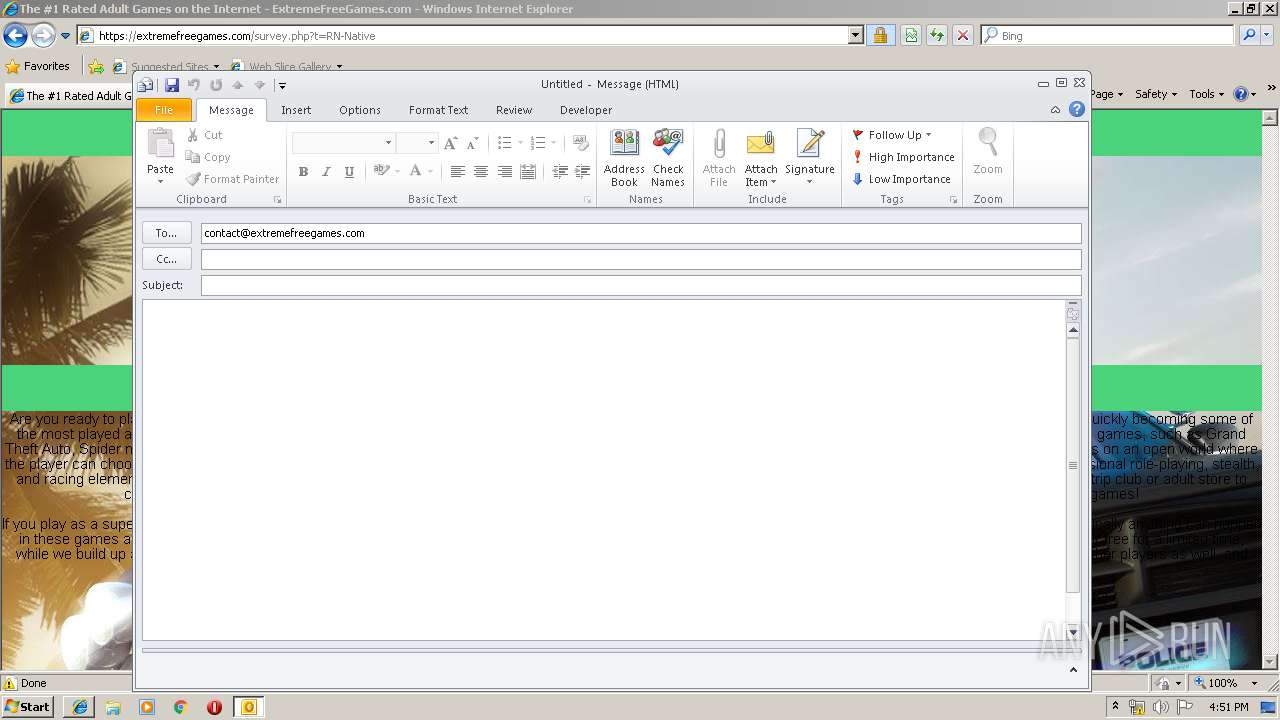Viewport: 1280px width, 720px height.
Task: Click into the Subject field
Action: tap(641, 286)
